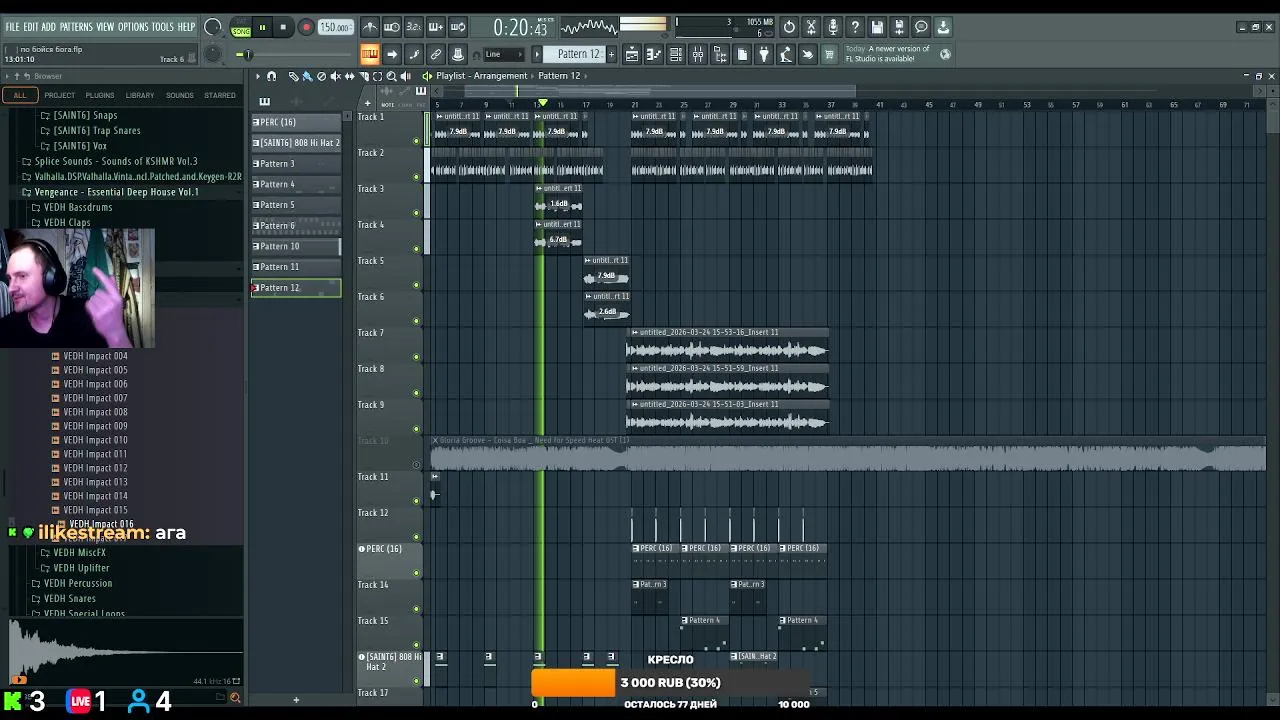Mute Track 15 with its green light
Screen dimensions: 1280x720
(417, 645)
